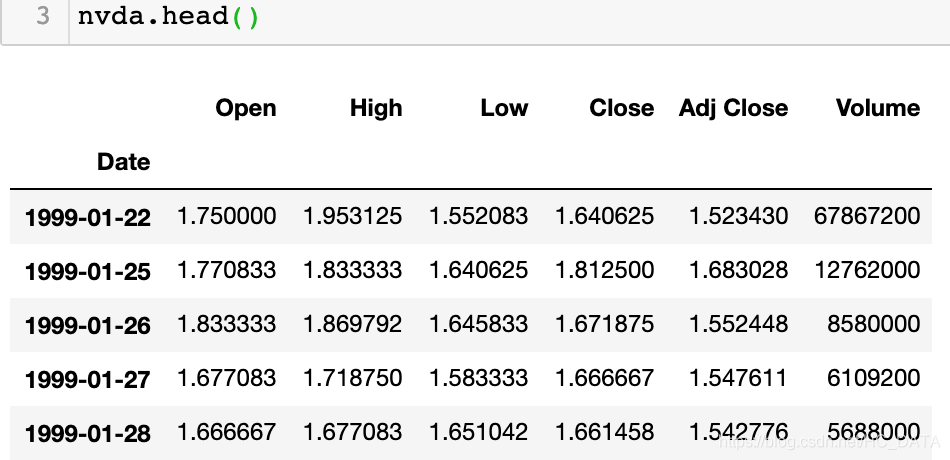
Task: Select the High column header
Action: click(376, 108)
